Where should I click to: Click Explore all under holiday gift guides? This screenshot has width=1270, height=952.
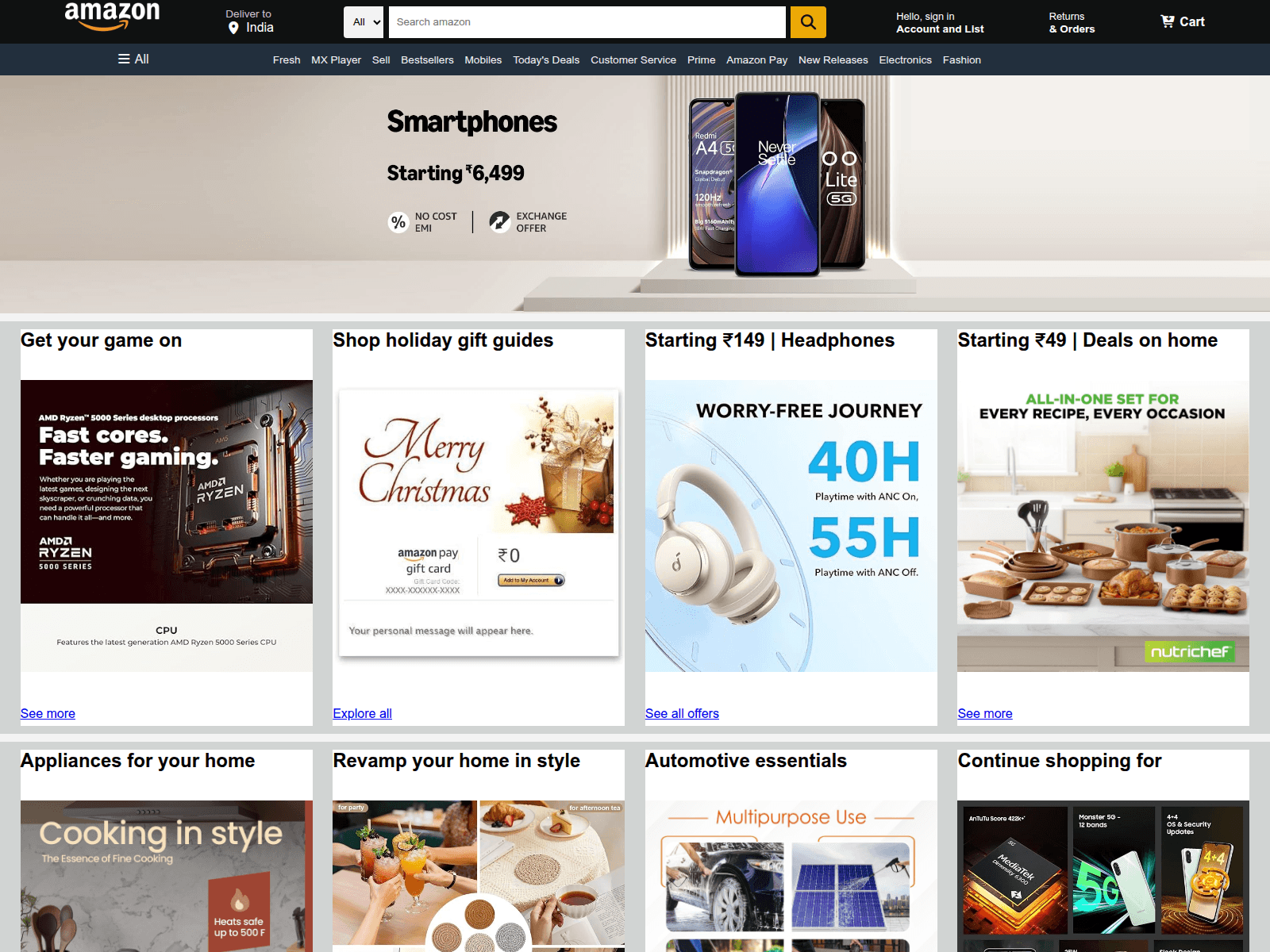[362, 713]
